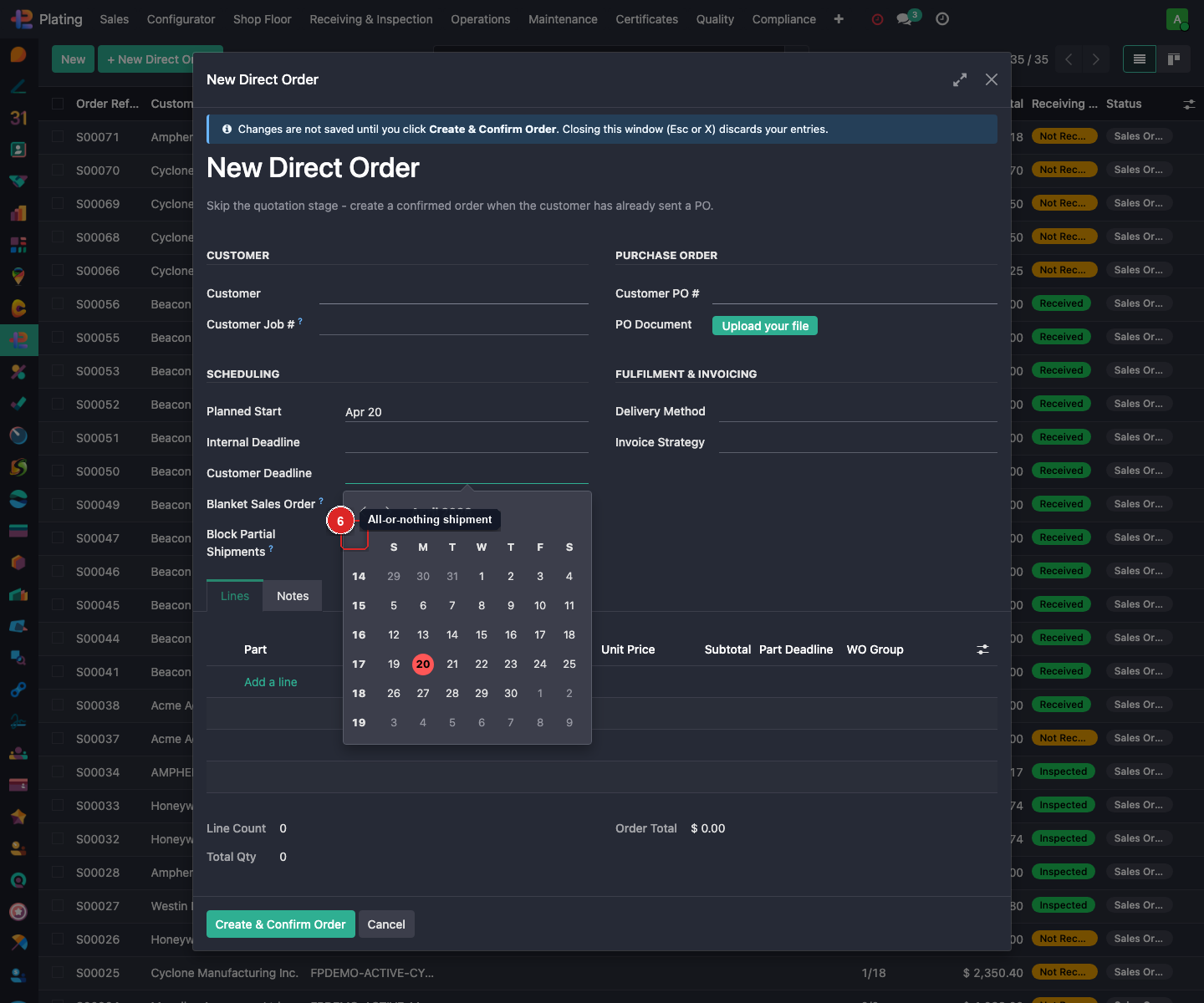The image size is (1204, 1003).
Task: Open the column settings icon in the Lines table
Action: tap(982, 649)
